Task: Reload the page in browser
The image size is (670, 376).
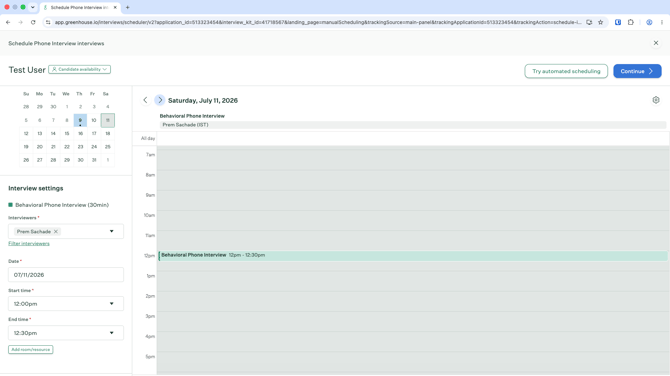Action: tap(33, 22)
